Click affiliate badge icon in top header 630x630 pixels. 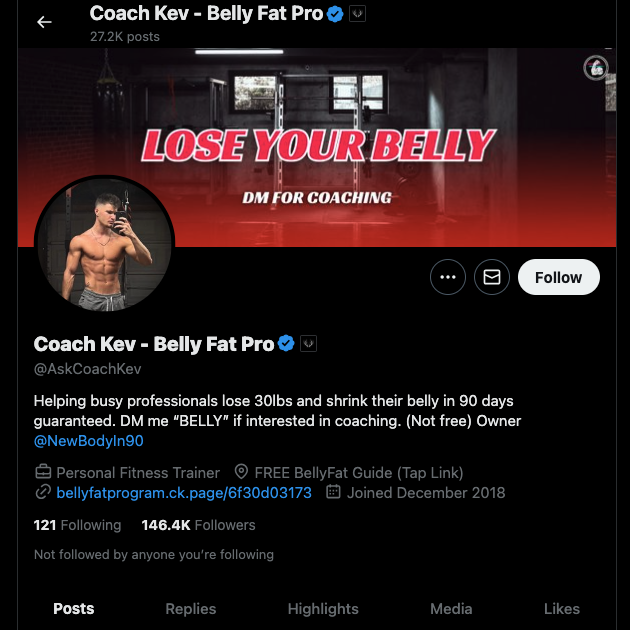(x=357, y=14)
